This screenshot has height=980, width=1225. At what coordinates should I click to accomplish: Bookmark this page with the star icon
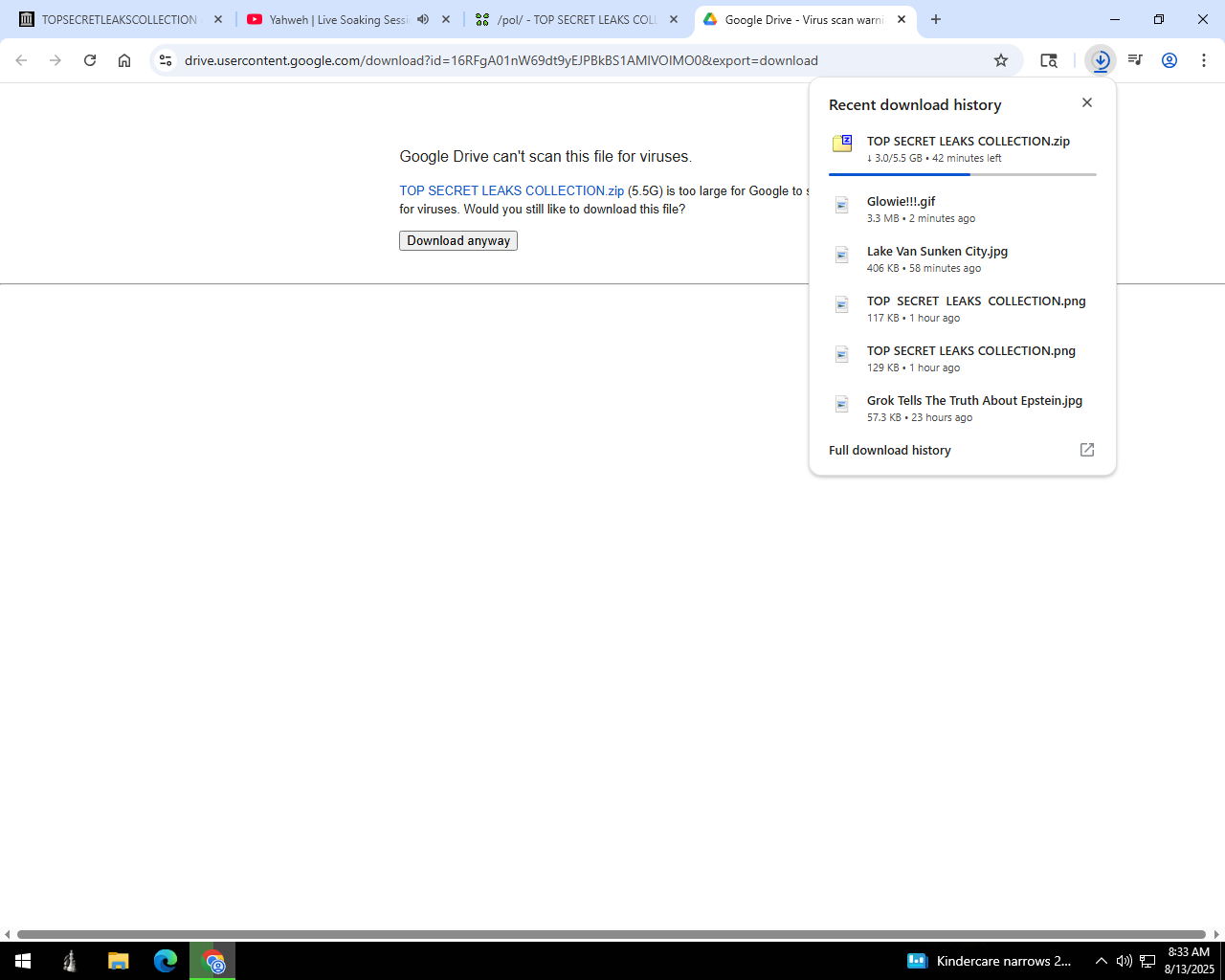pyautogui.click(x=1001, y=60)
